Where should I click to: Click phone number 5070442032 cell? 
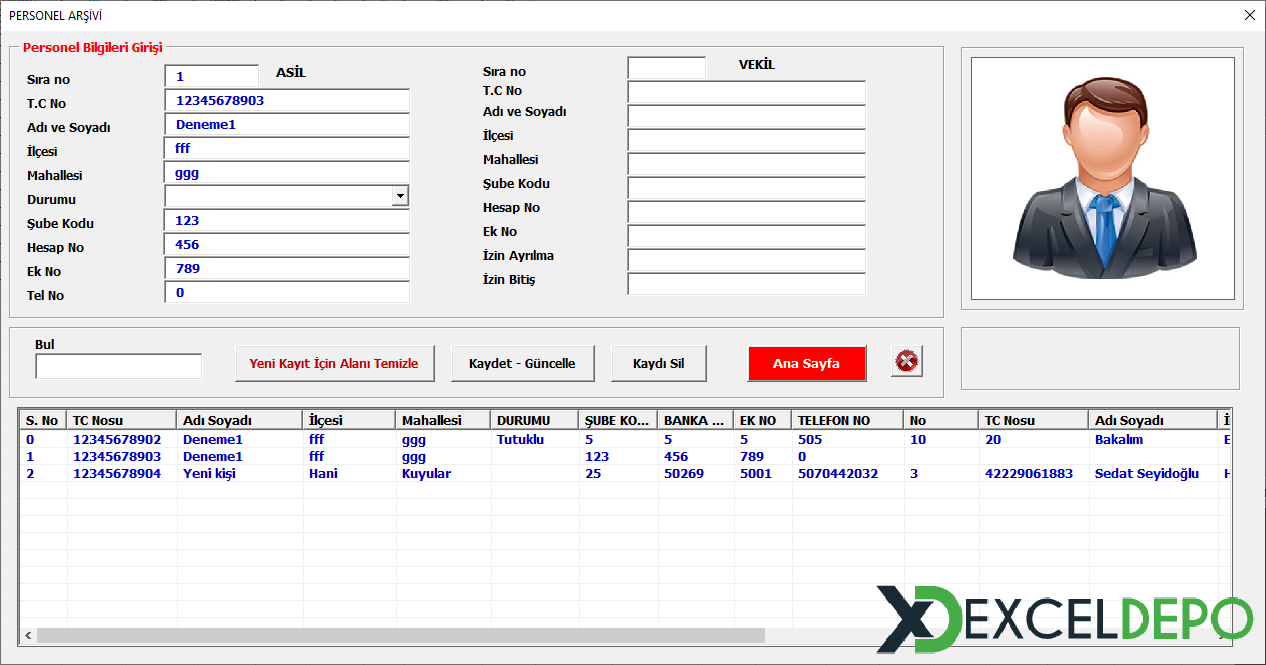click(838, 473)
